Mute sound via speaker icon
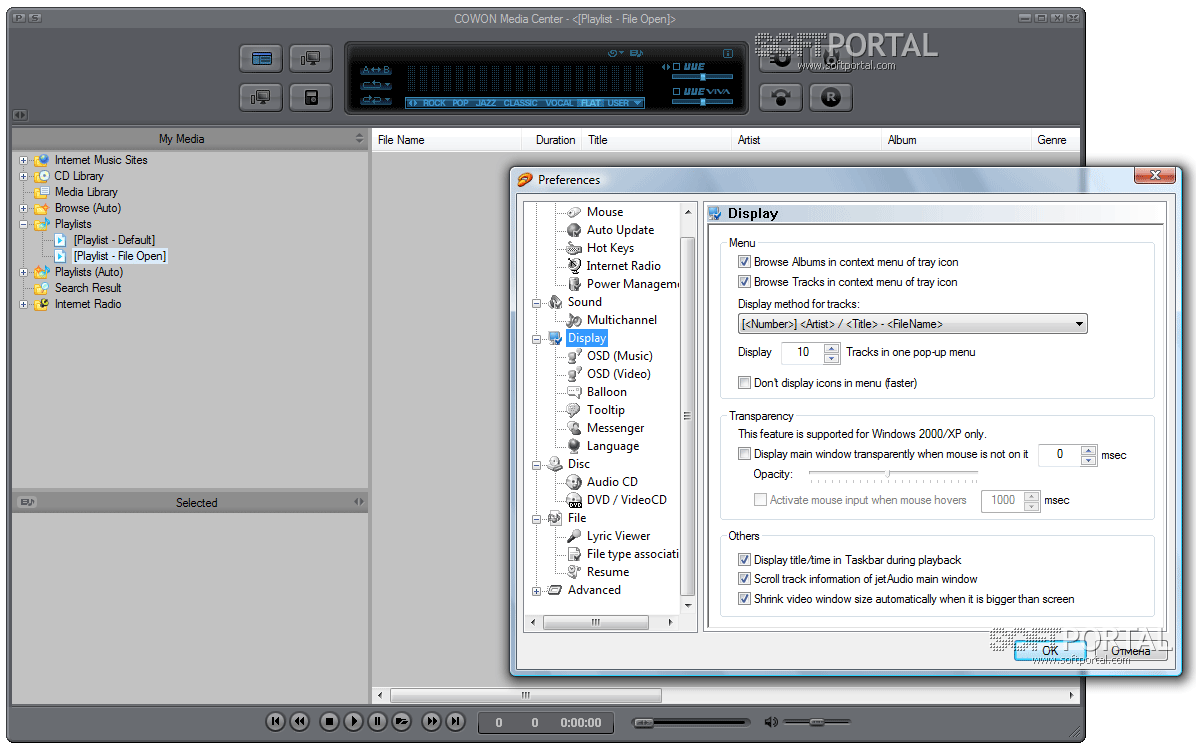 point(771,722)
